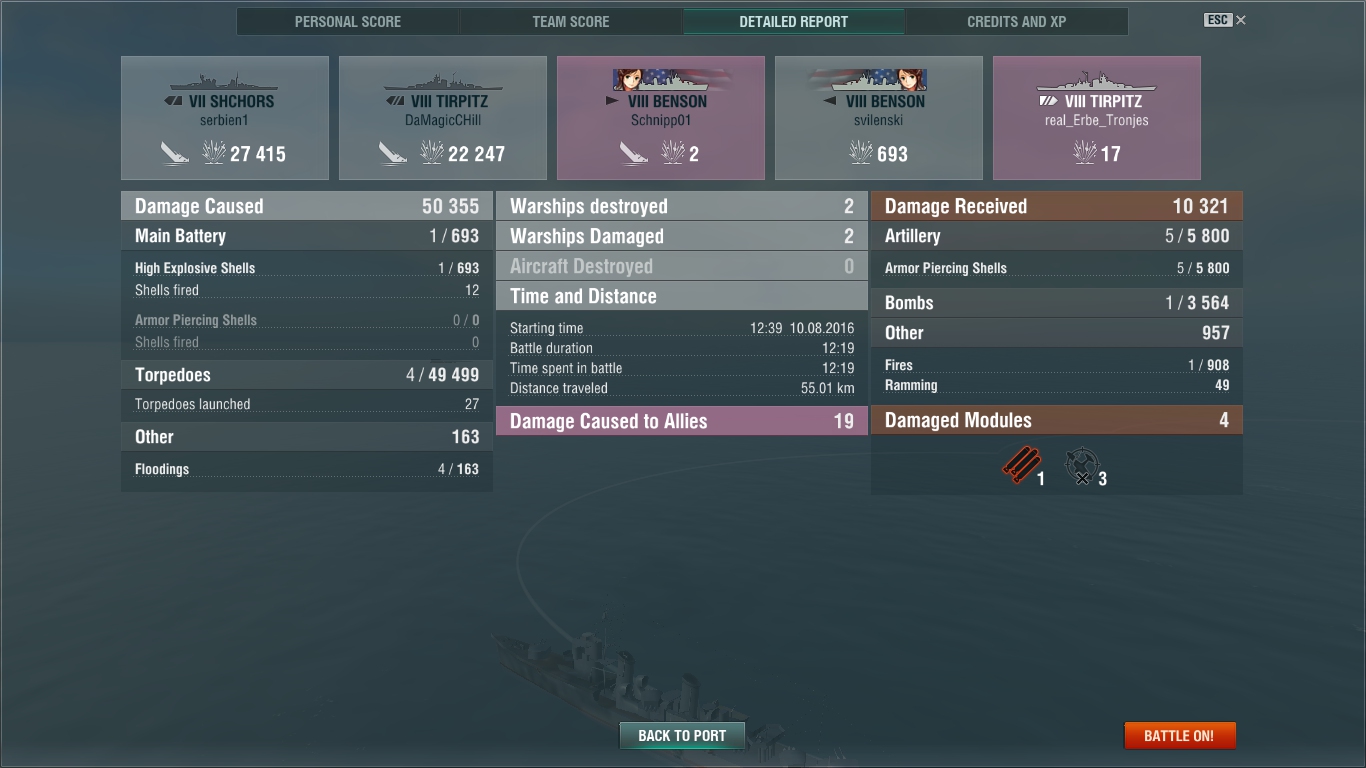Click the damaged torpedo tubes module icon
1366x768 pixels.
1021,466
